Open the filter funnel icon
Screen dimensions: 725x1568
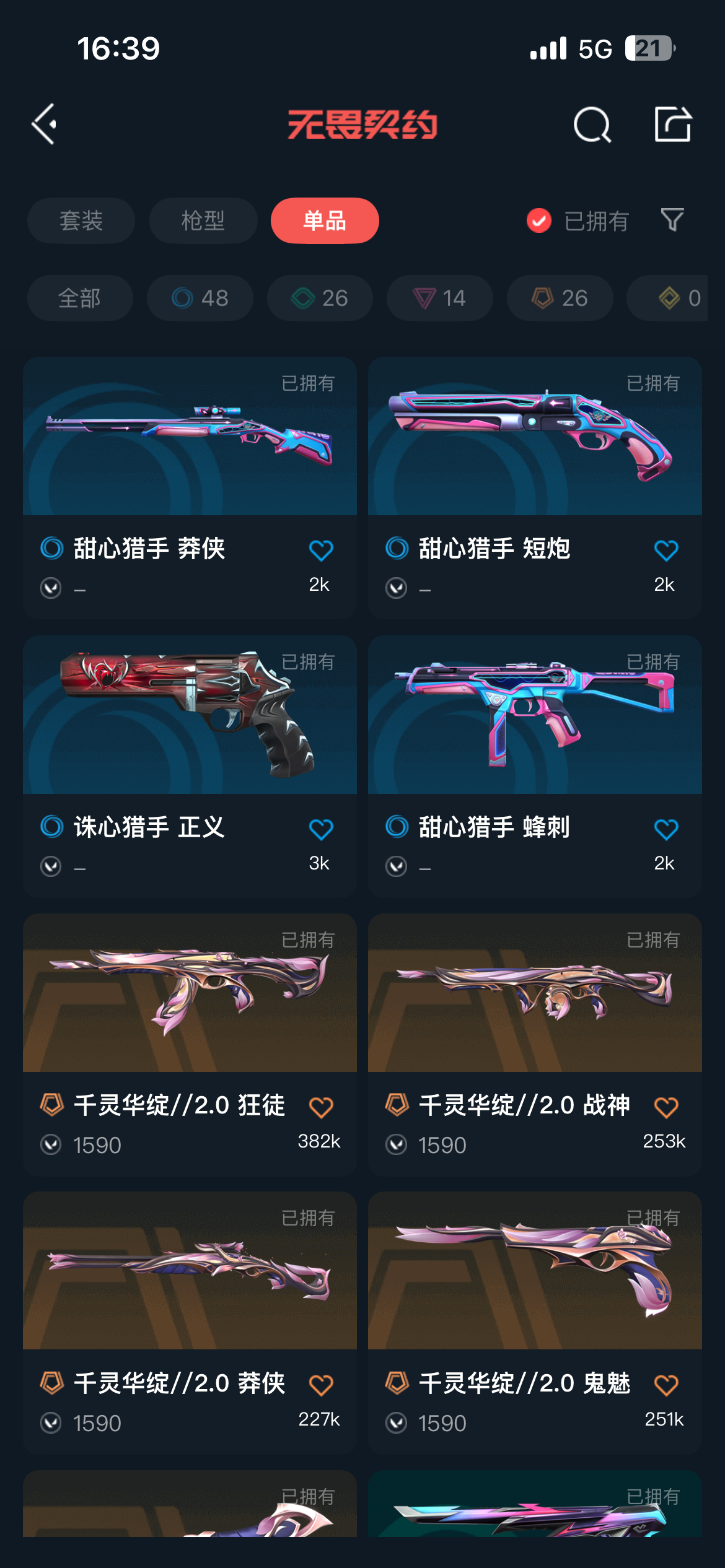coord(672,220)
